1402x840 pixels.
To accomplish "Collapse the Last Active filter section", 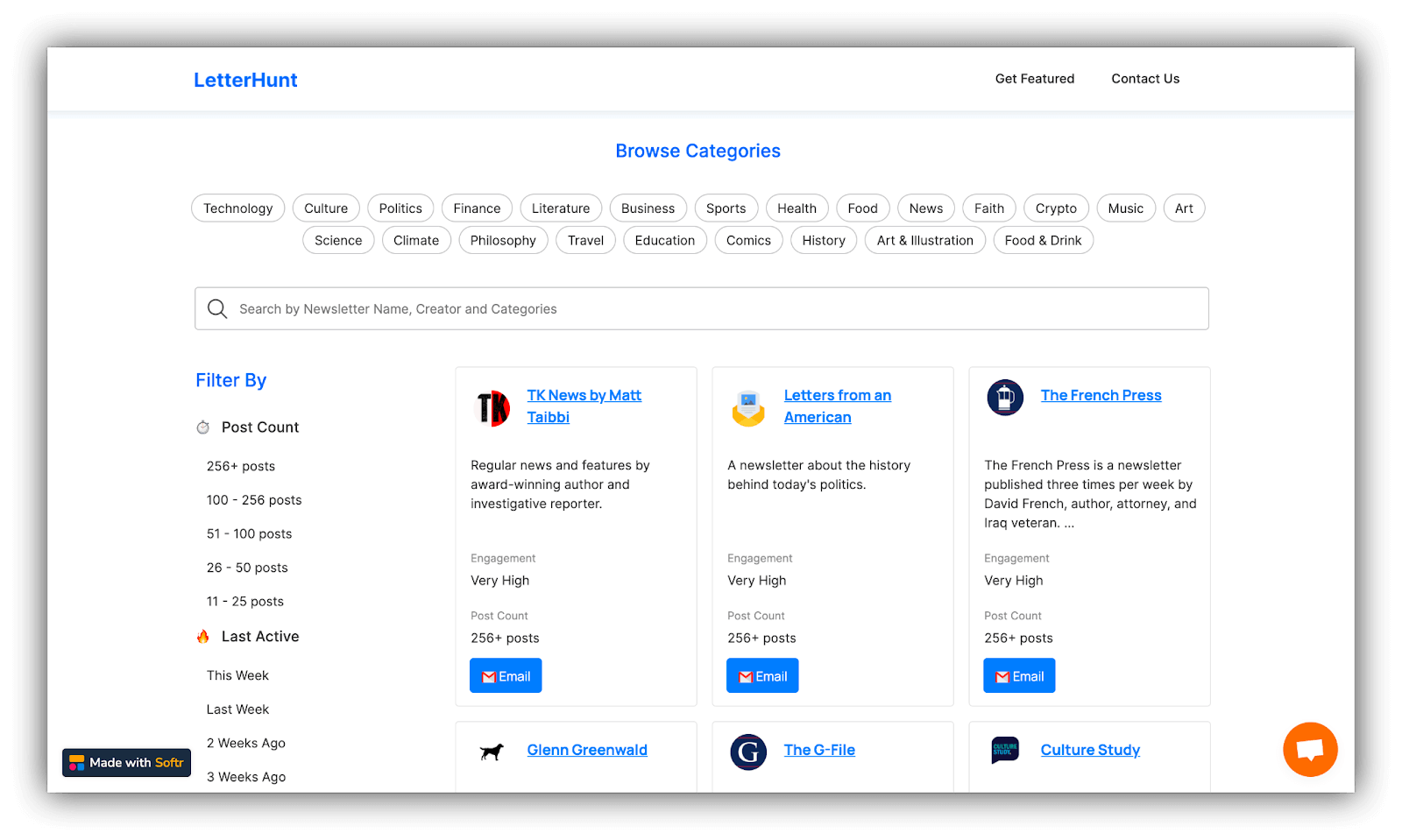I will (260, 636).
